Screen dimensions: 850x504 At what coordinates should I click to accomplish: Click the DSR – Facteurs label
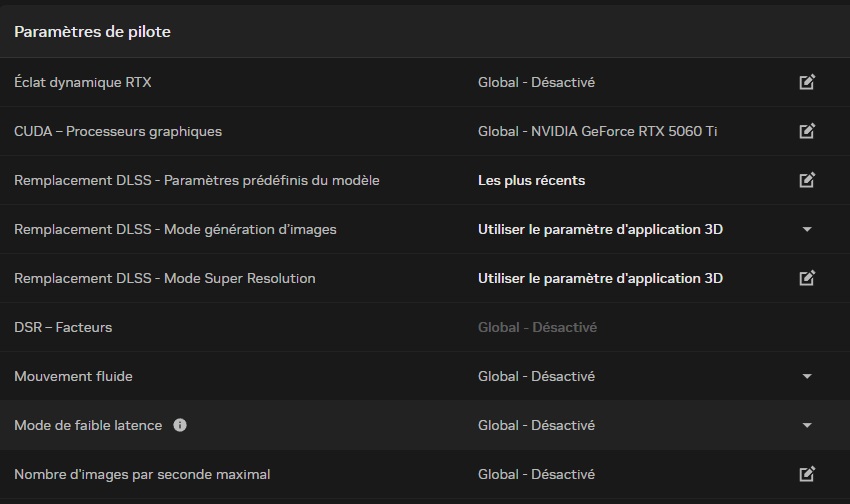(x=63, y=327)
